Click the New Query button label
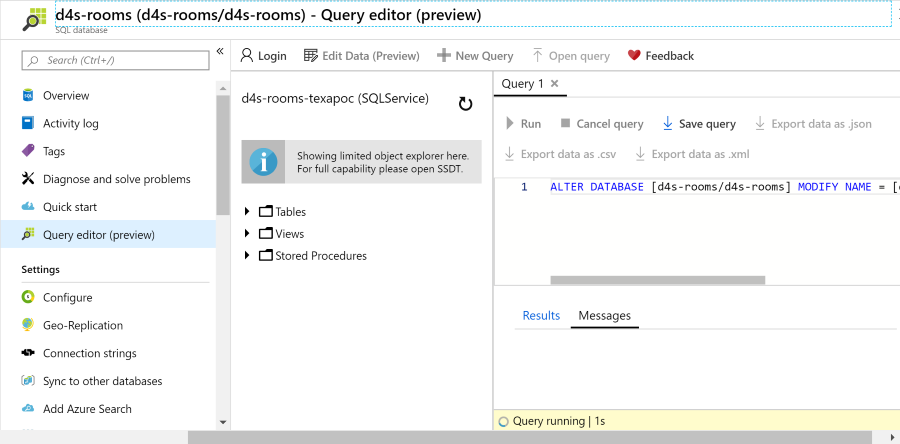 pyautogui.click(x=484, y=56)
